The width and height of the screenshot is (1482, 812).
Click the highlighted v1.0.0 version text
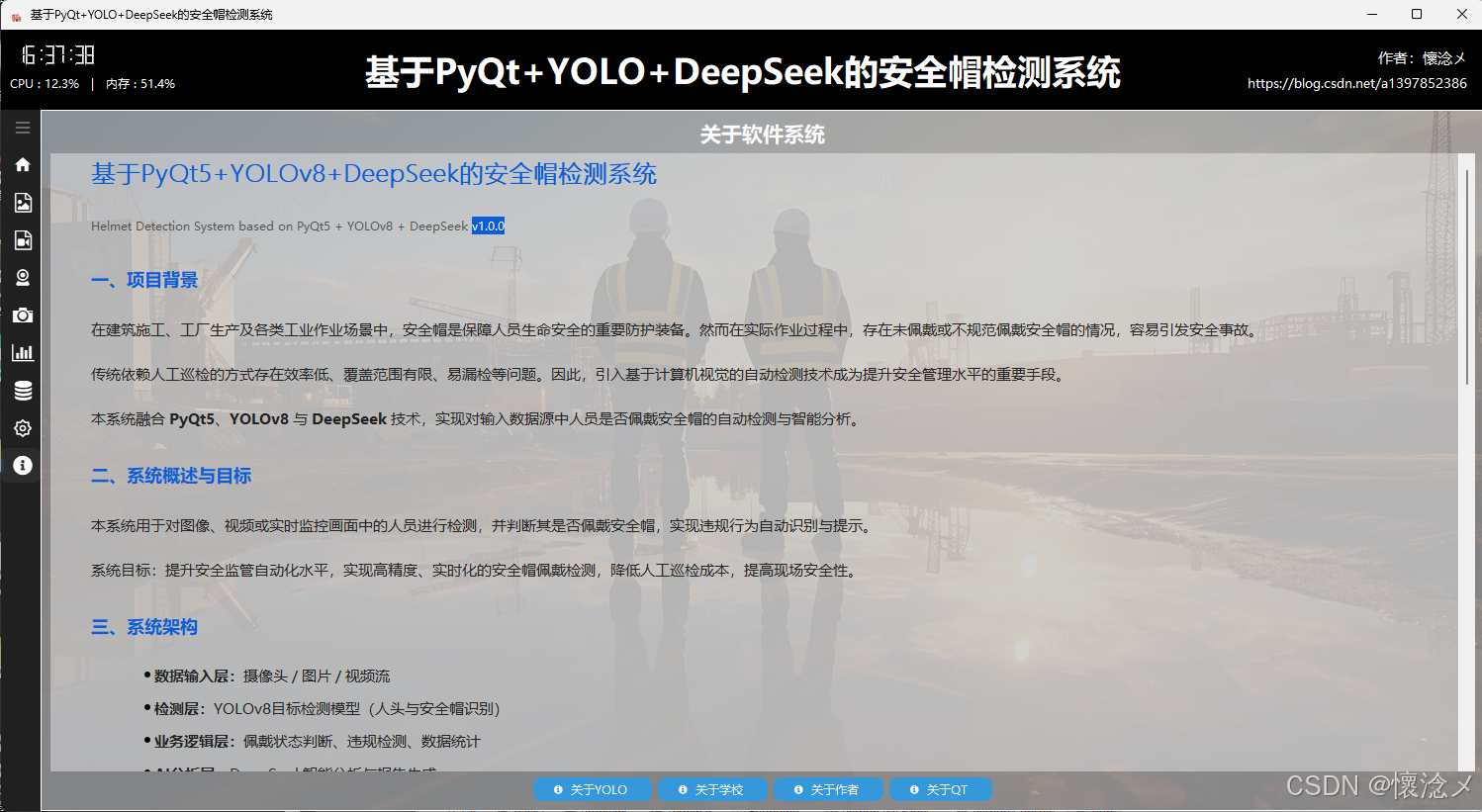point(488,226)
